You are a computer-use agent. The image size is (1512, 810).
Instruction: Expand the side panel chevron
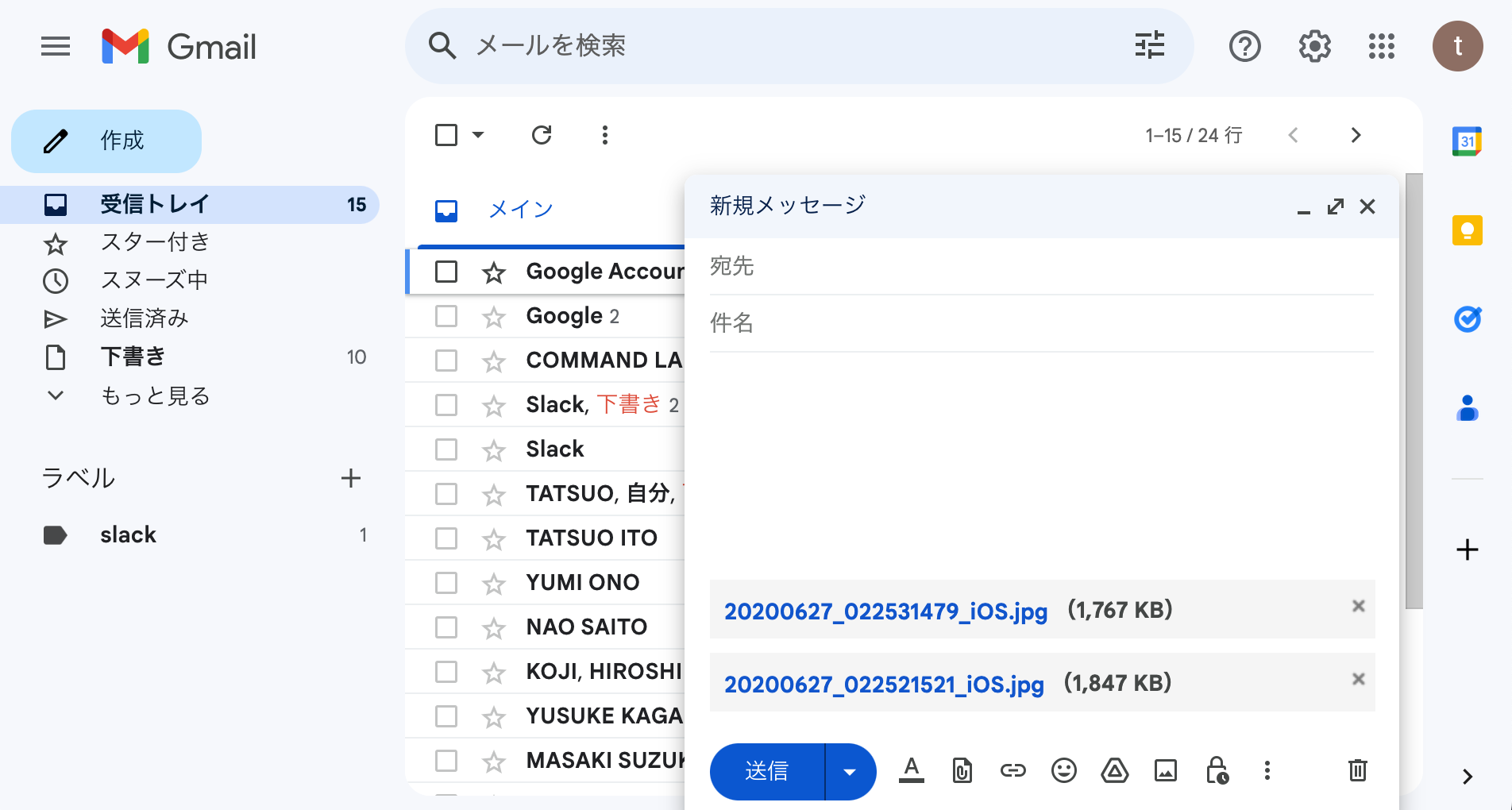tap(1467, 777)
